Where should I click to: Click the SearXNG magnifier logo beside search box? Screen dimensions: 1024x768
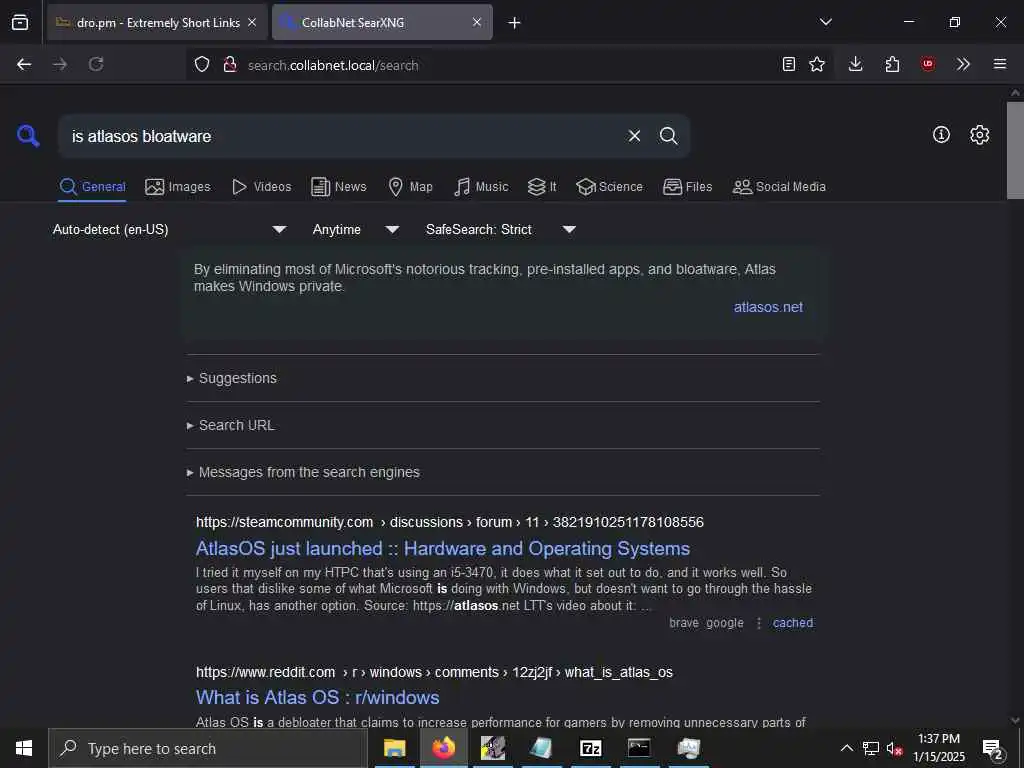click(x=28, y=136)
